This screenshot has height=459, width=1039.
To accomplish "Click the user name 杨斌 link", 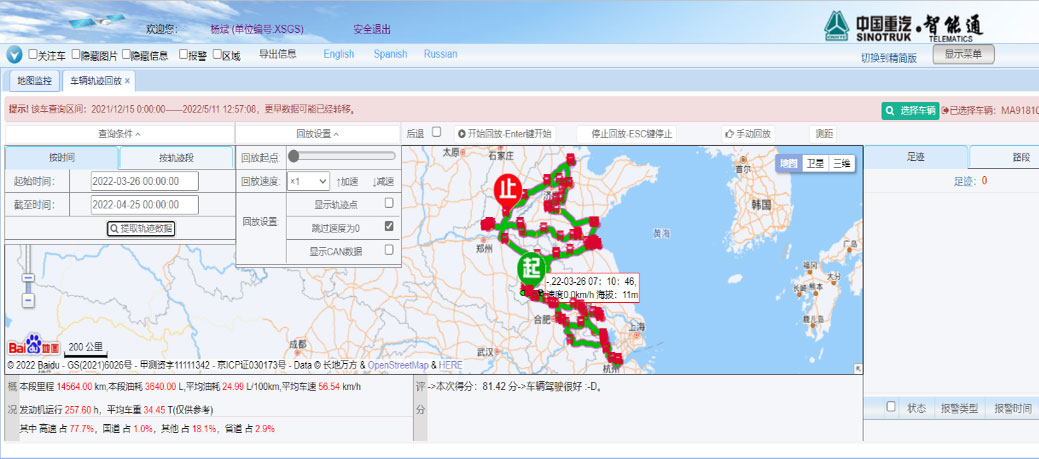I will coord(256,30).
